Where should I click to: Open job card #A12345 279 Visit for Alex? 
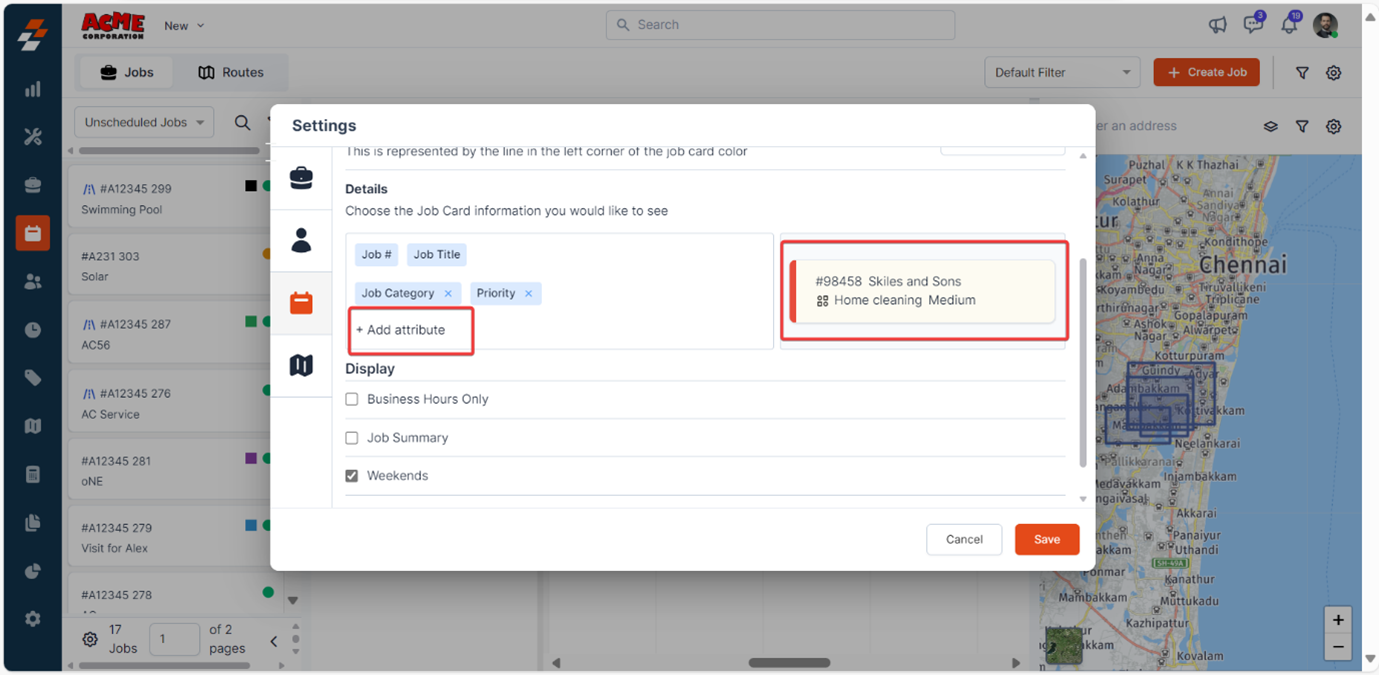click(171, 538)
